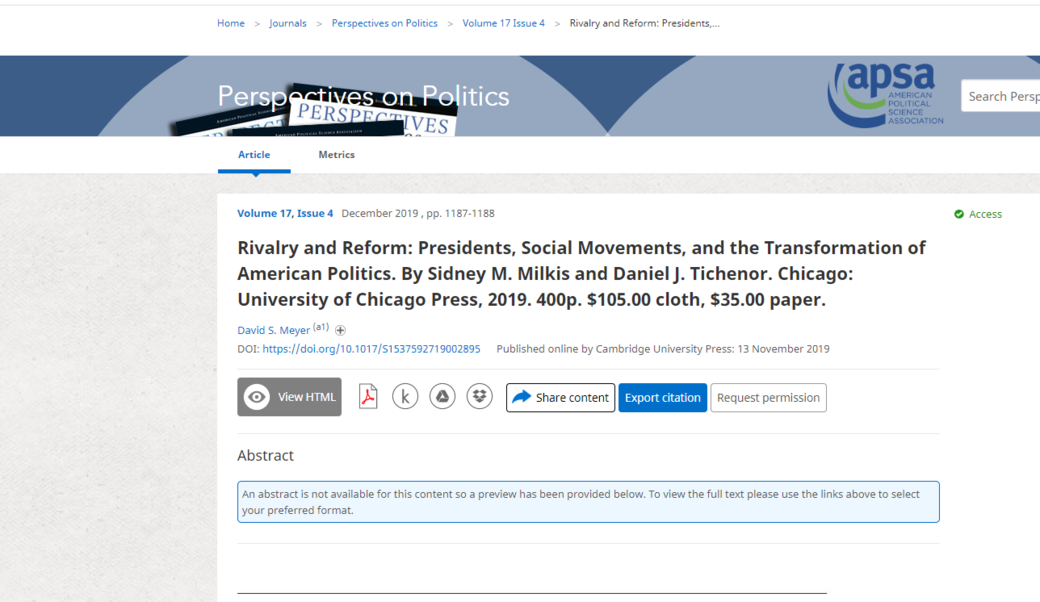Save article to Dropbox
1040x602 pixels.
click(x=480, y=397)
